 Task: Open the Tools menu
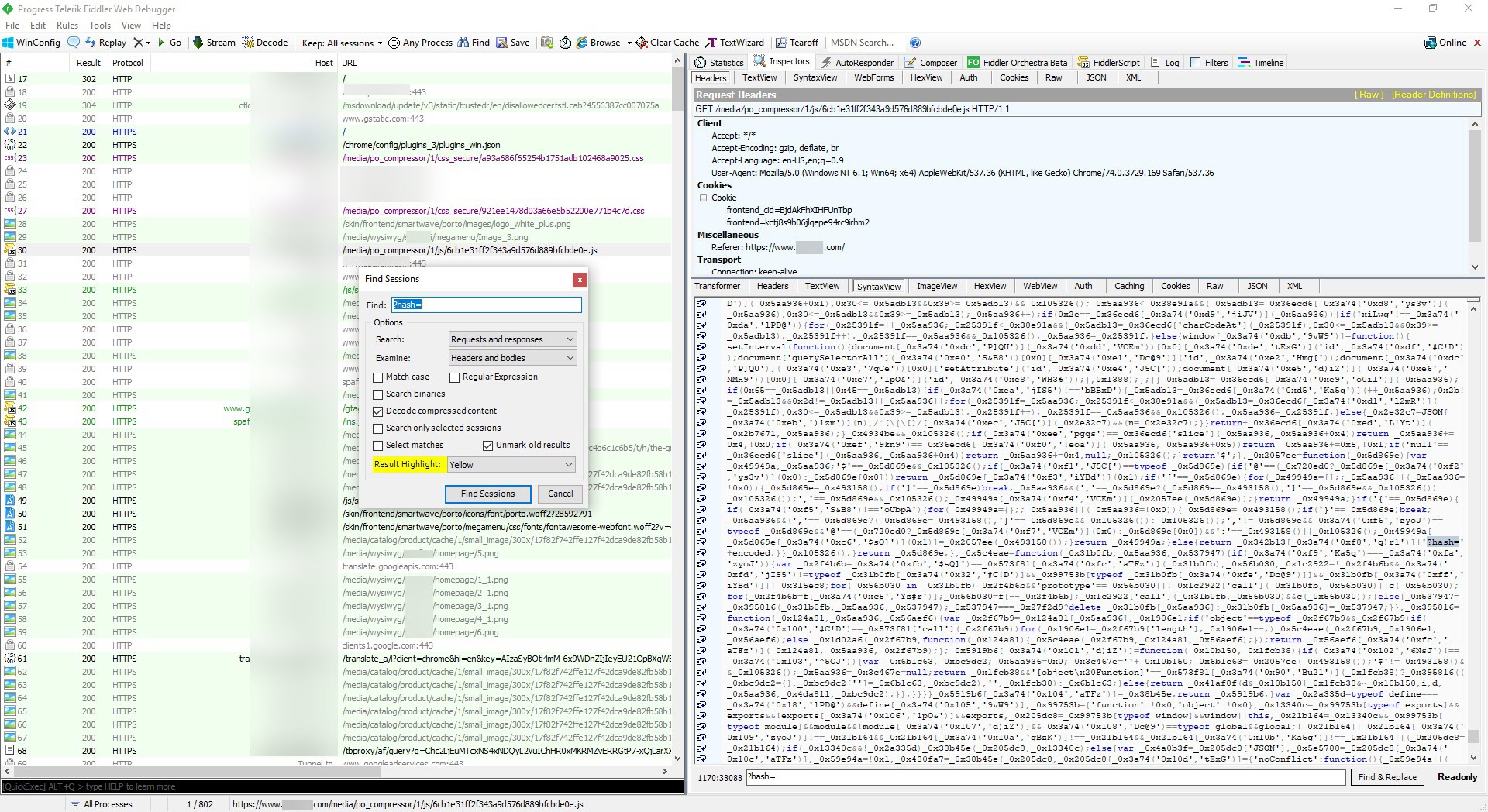click(x=100, y=26)
